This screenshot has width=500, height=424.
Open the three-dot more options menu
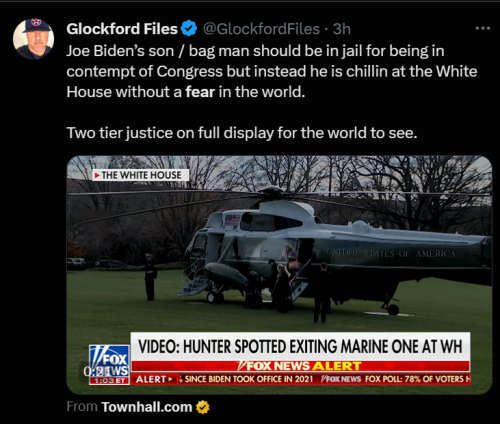point(483,29)
